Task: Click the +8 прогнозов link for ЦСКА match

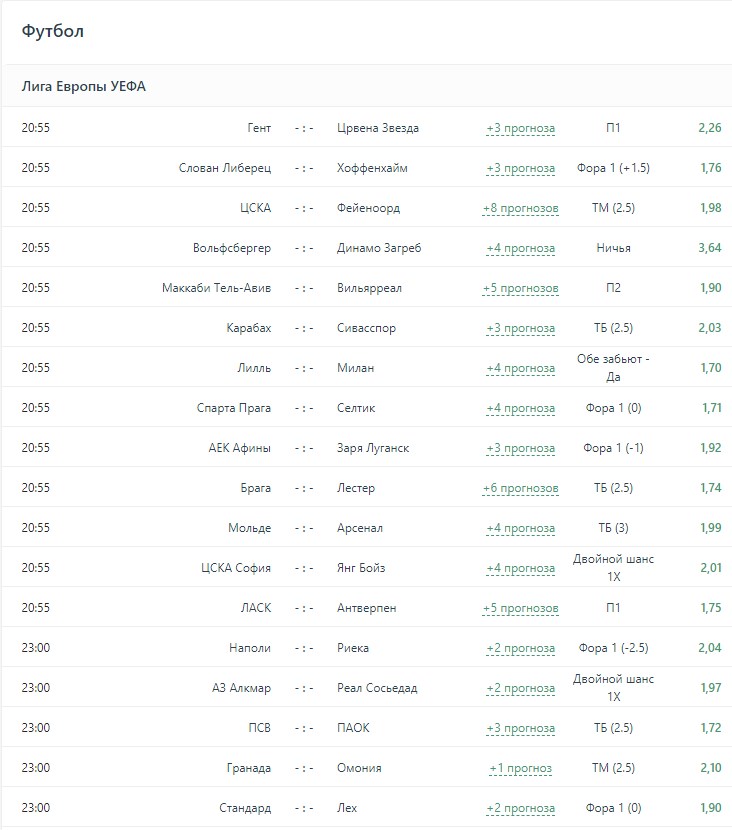Action: 520,208
